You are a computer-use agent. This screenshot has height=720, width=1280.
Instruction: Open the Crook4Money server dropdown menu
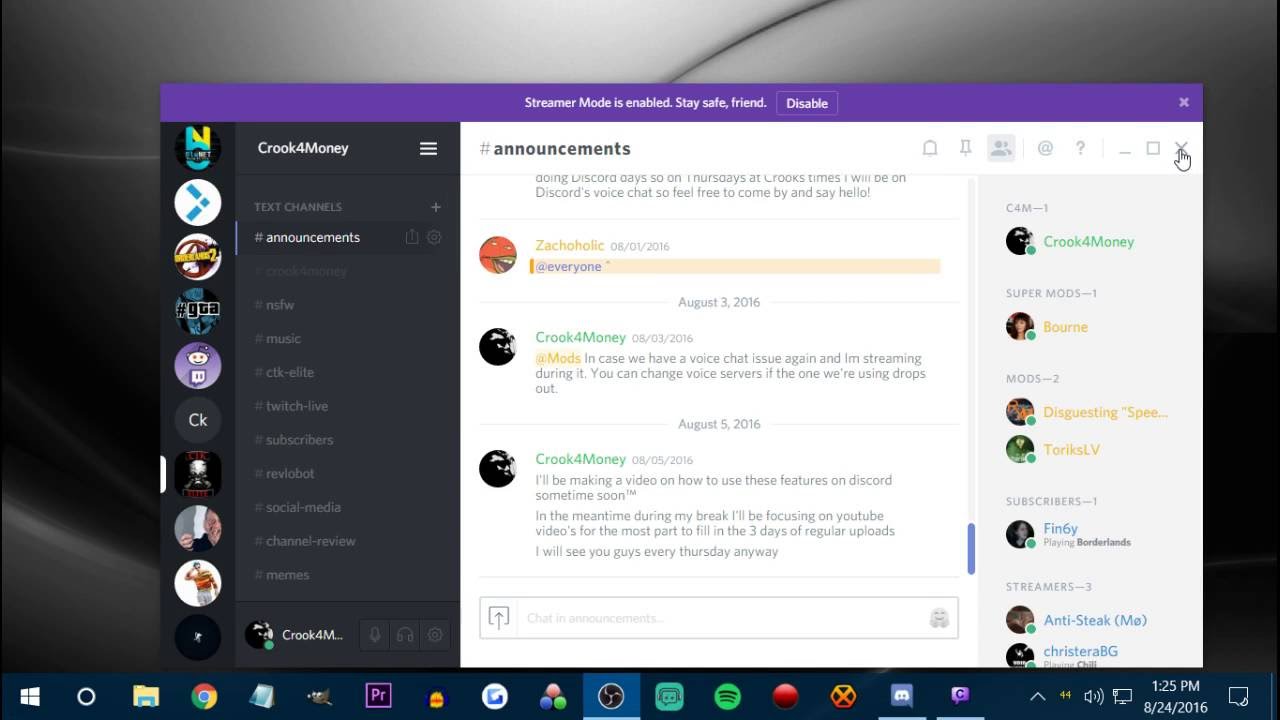[428, 148]
